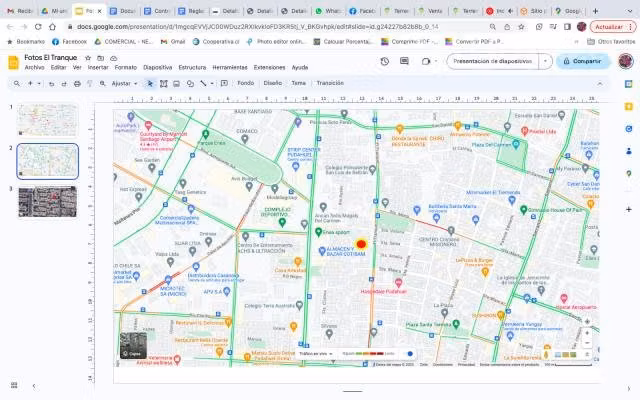Image resolution: width=640 pixels, height=400 pixels.
Task: Open the Diapositiva menu
Action: (158, 67)
